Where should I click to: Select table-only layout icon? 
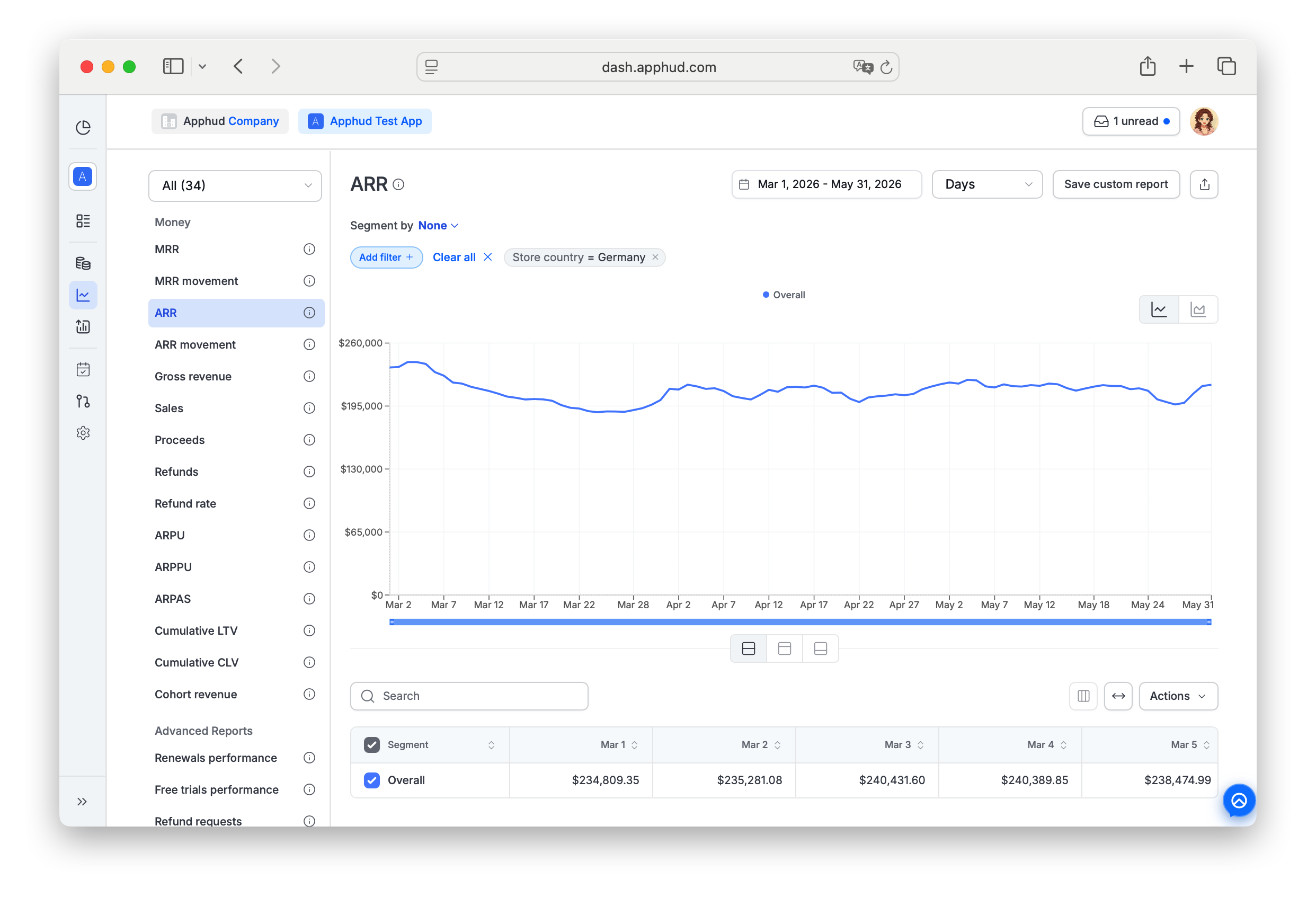820,649
